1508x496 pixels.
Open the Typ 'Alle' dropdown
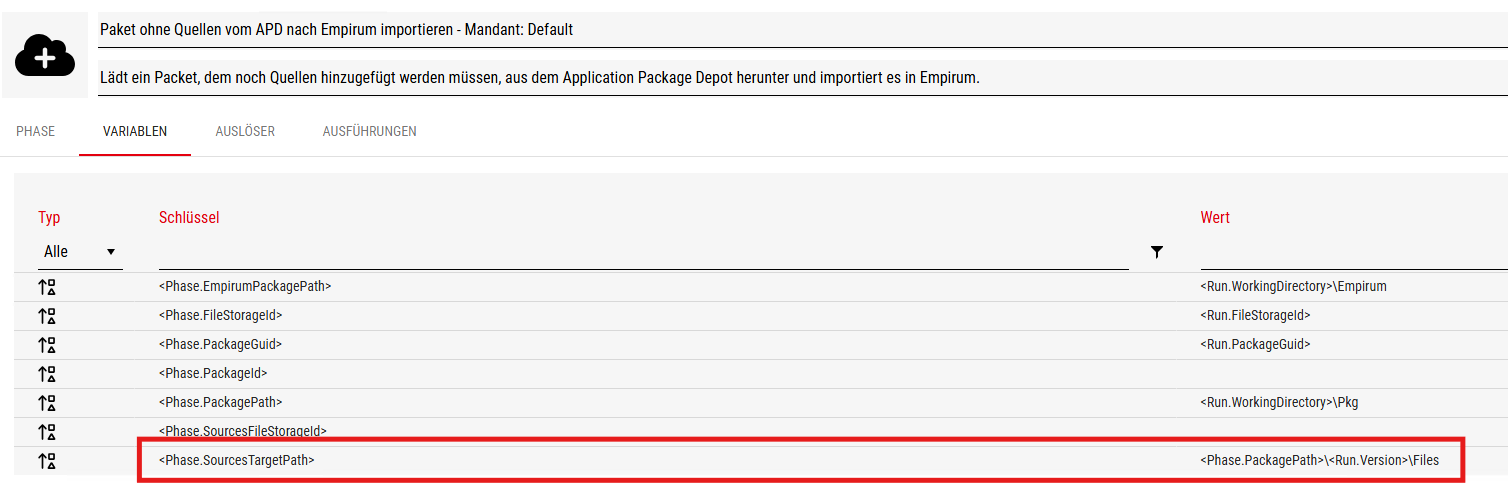(80, 252)
